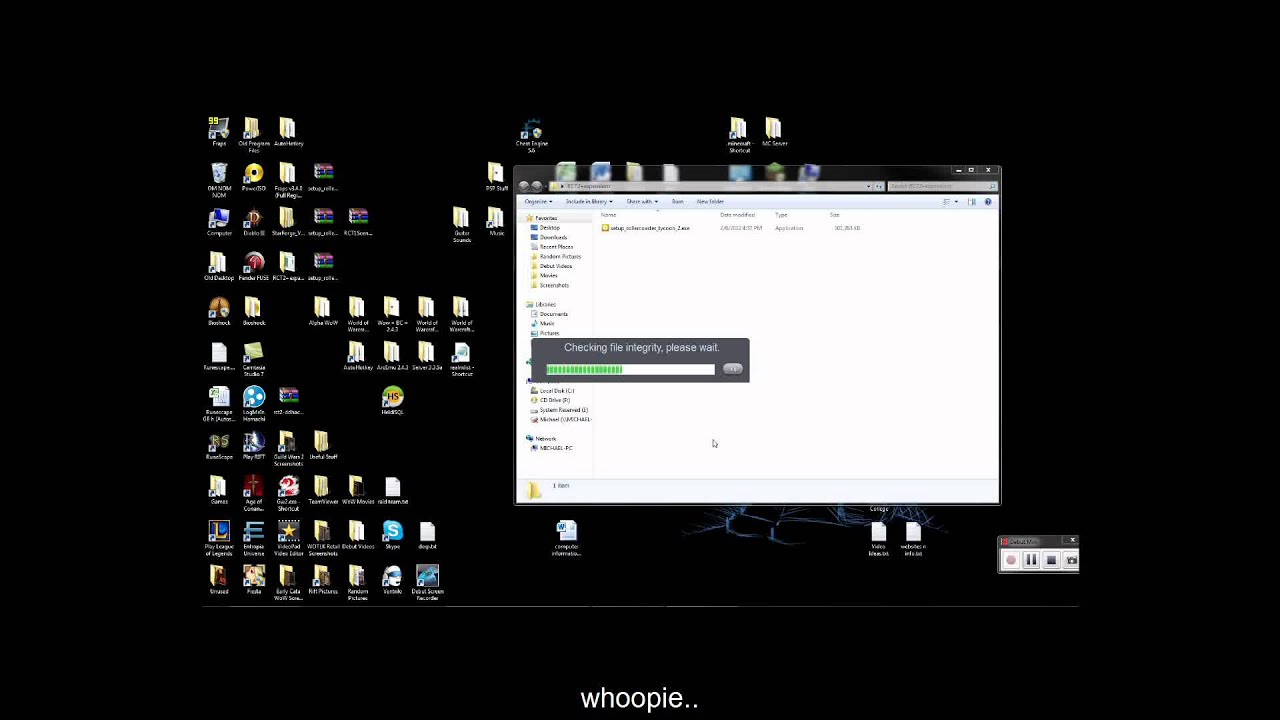Open the Cheat Engine 5.6 shortcut
The image size is (1280, 720).
[x=532, y=135]
